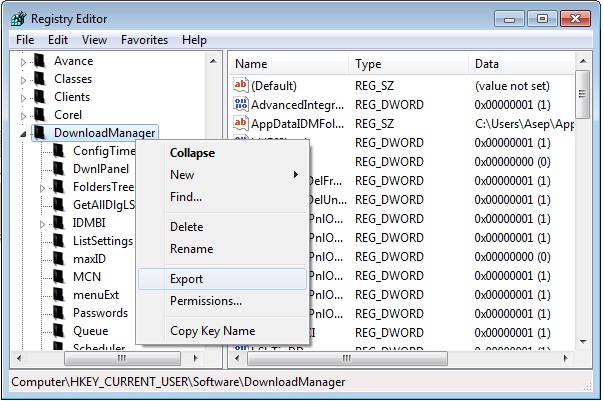
Task: Click the menuExt subkey folder icon
Action: (x=58, y=295)
